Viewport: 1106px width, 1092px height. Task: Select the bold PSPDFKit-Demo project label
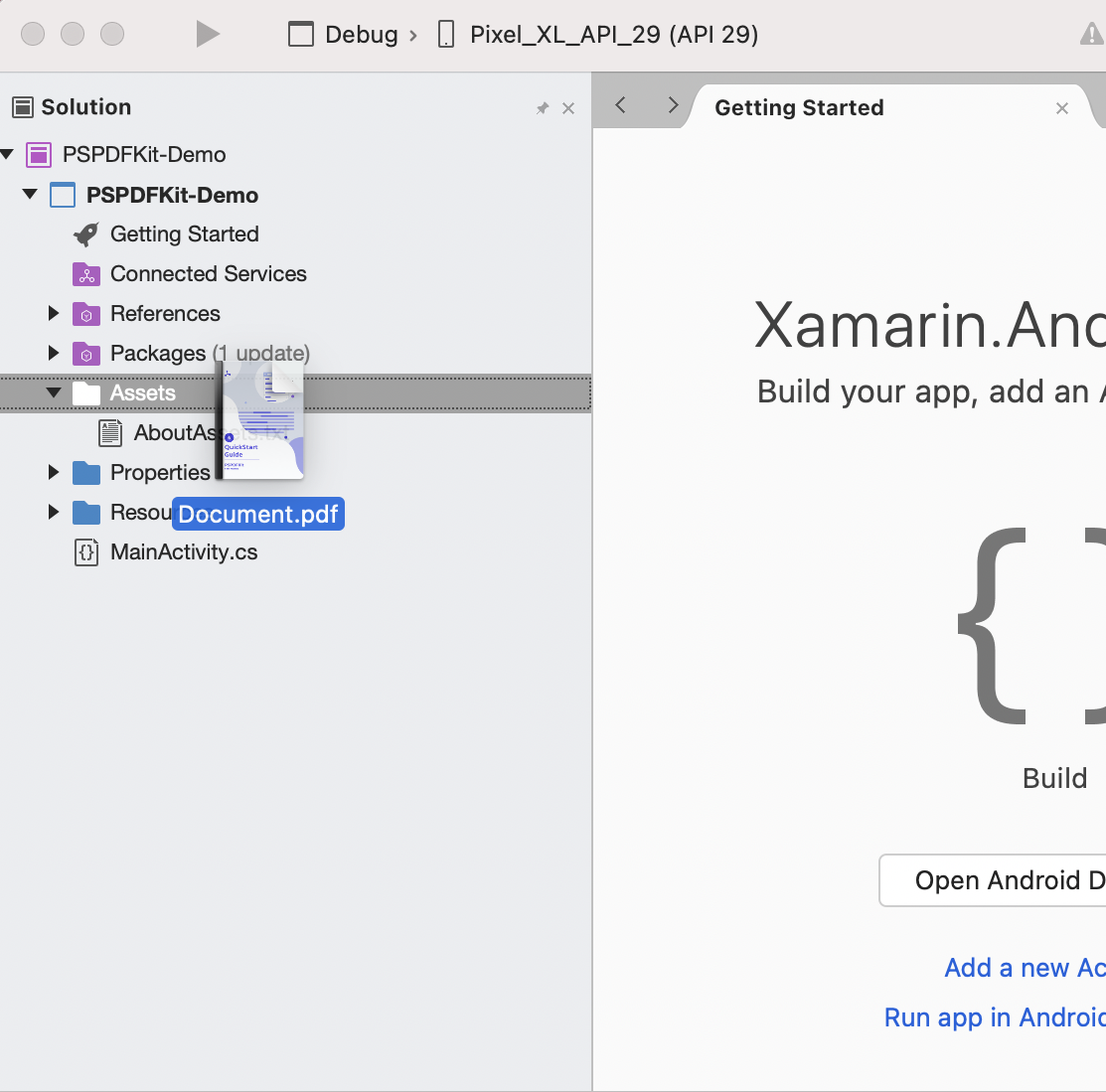(x=172, y=195)
